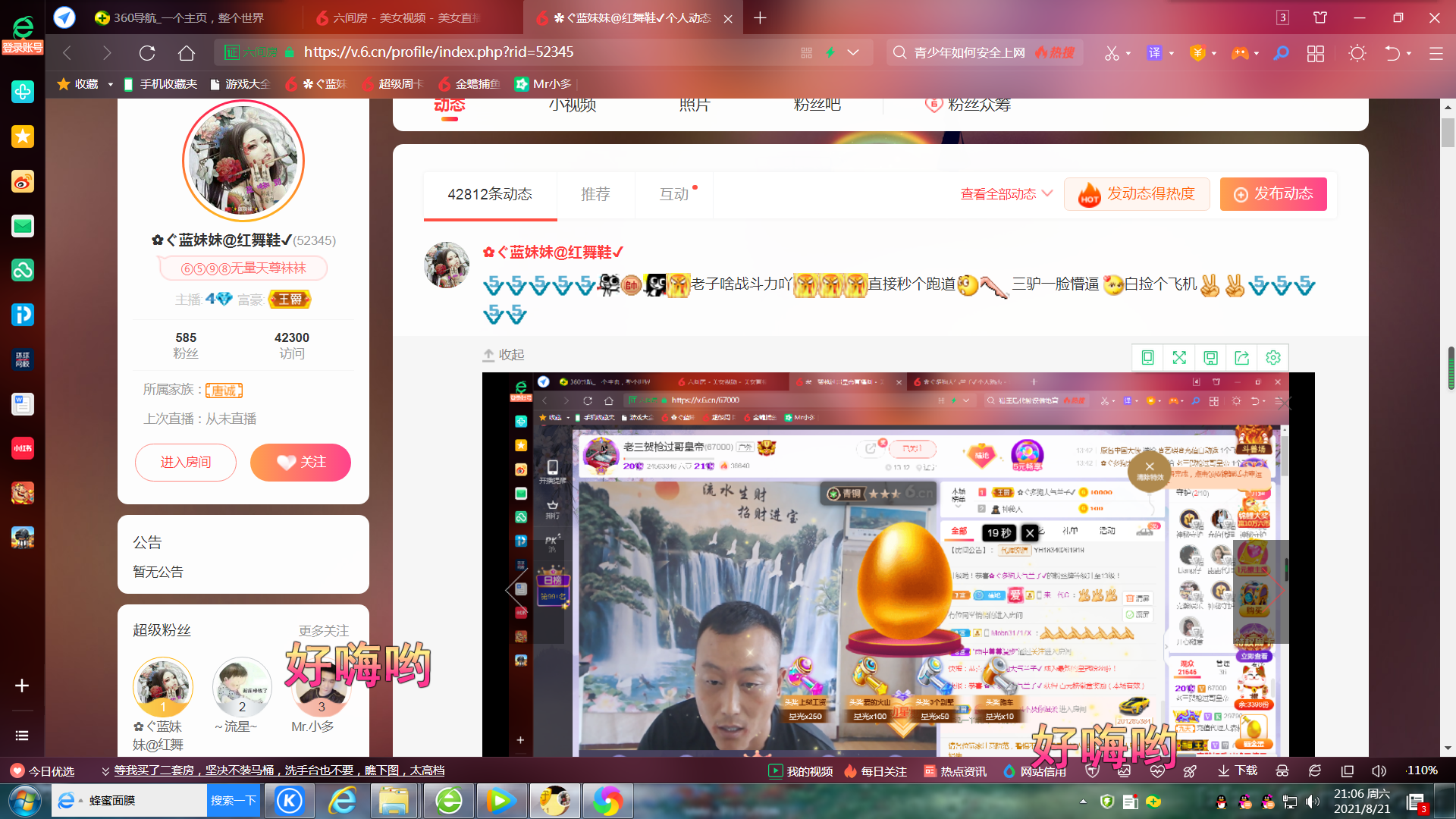Image resolution: width=1456 pixels, height=819 pixels.
Task: Toggle the brightness sun mode icon
Action: coord(1357,53)
